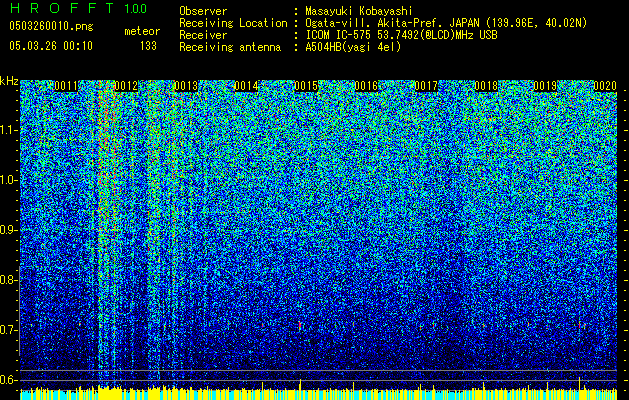The image size is (629, 400).
Task: Click the A504HB(yagi 4el) antenna text
Action: [x=353, y=47]
